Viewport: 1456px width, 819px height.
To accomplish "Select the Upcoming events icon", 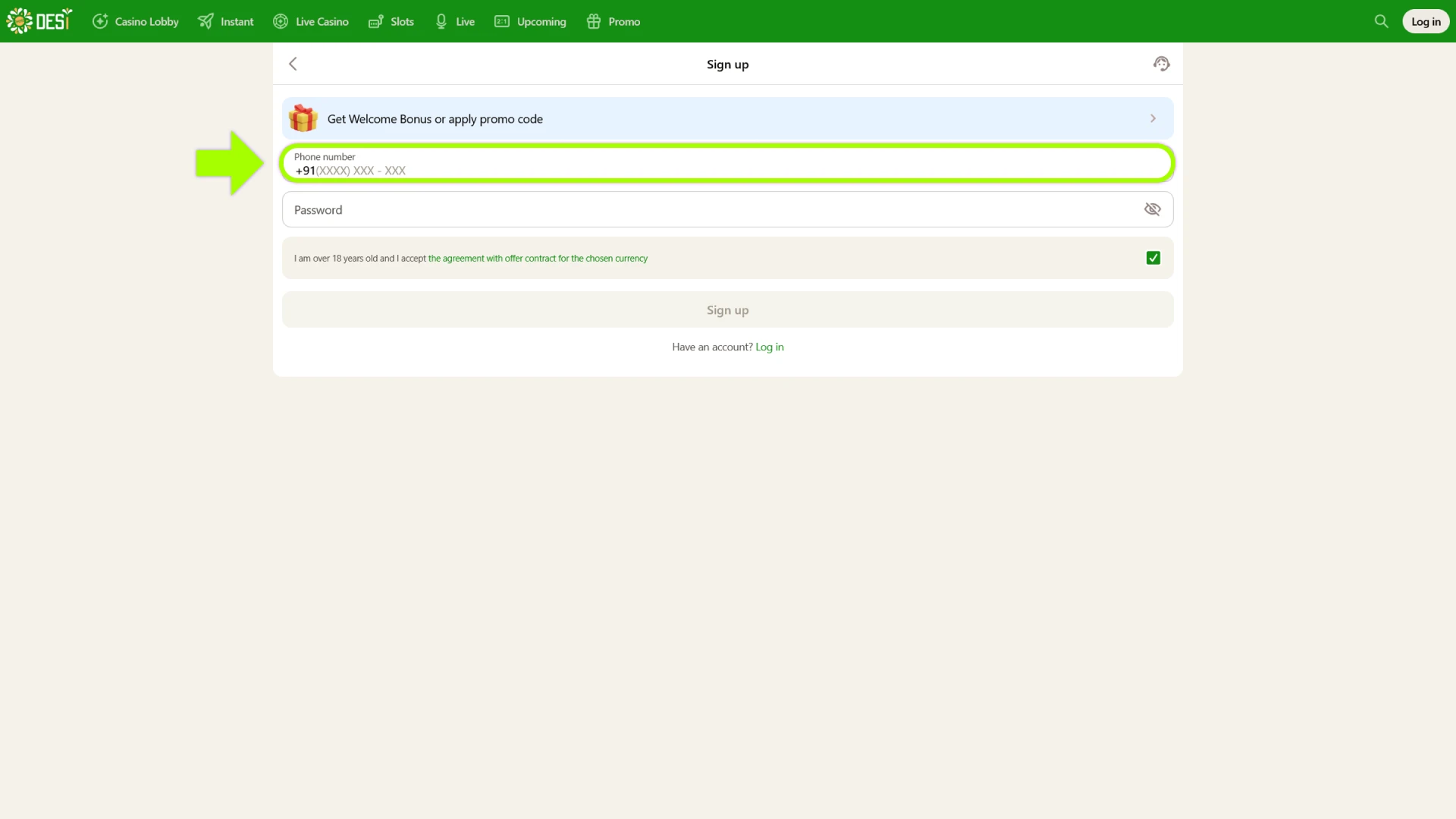I will [501, 21].
